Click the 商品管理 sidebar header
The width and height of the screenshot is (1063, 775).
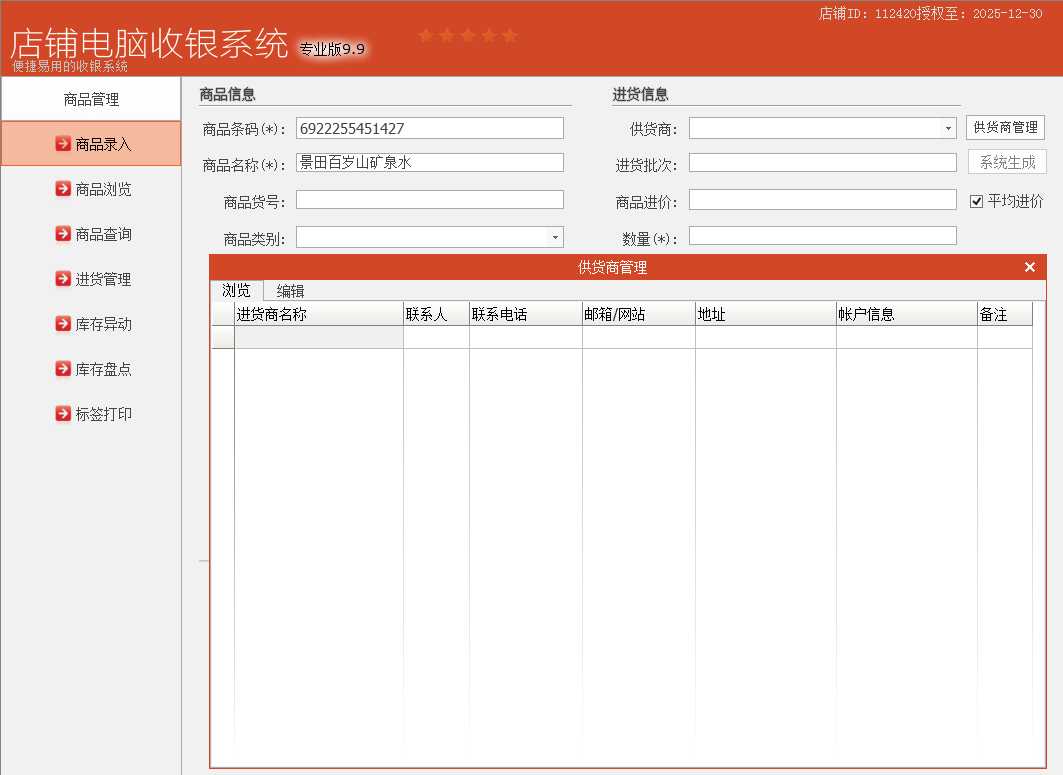click(x=92, y=99)
